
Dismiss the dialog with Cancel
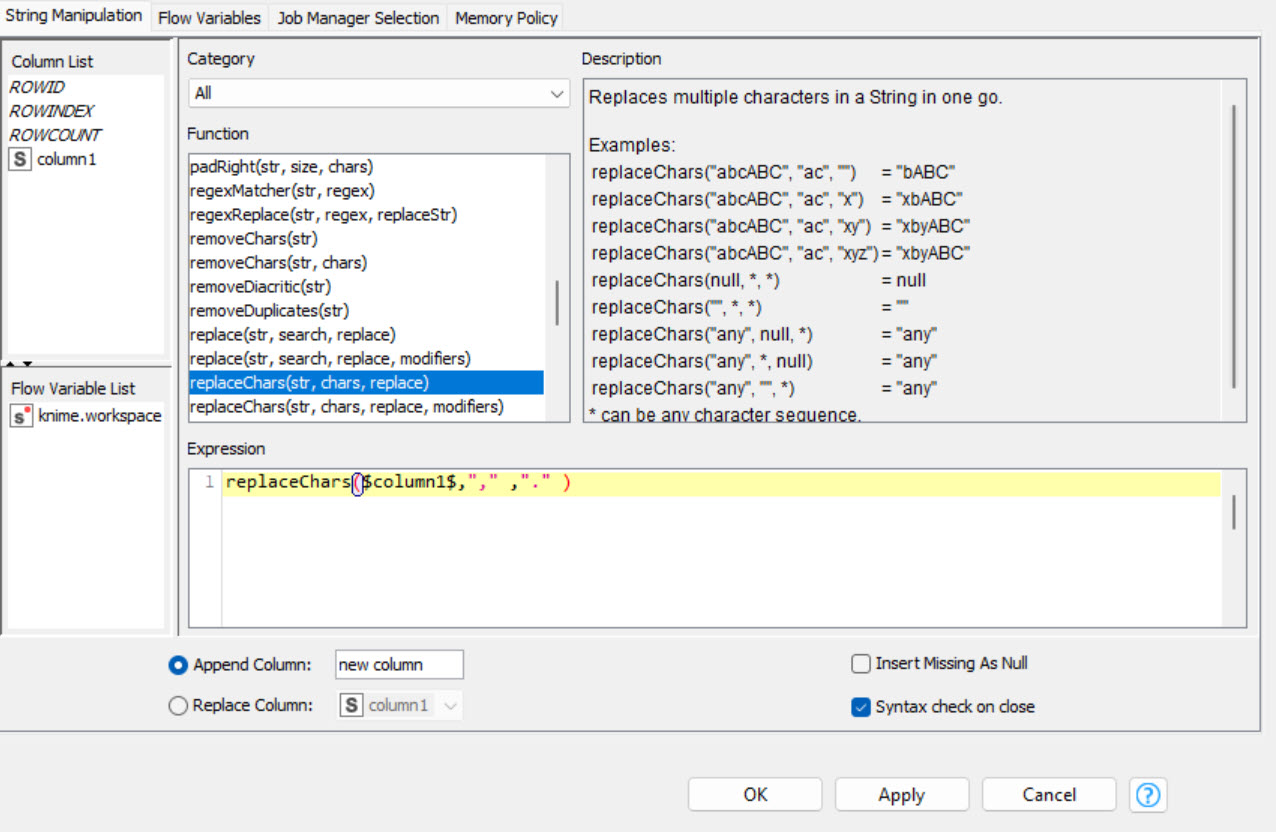click(x=1048, y=794)
